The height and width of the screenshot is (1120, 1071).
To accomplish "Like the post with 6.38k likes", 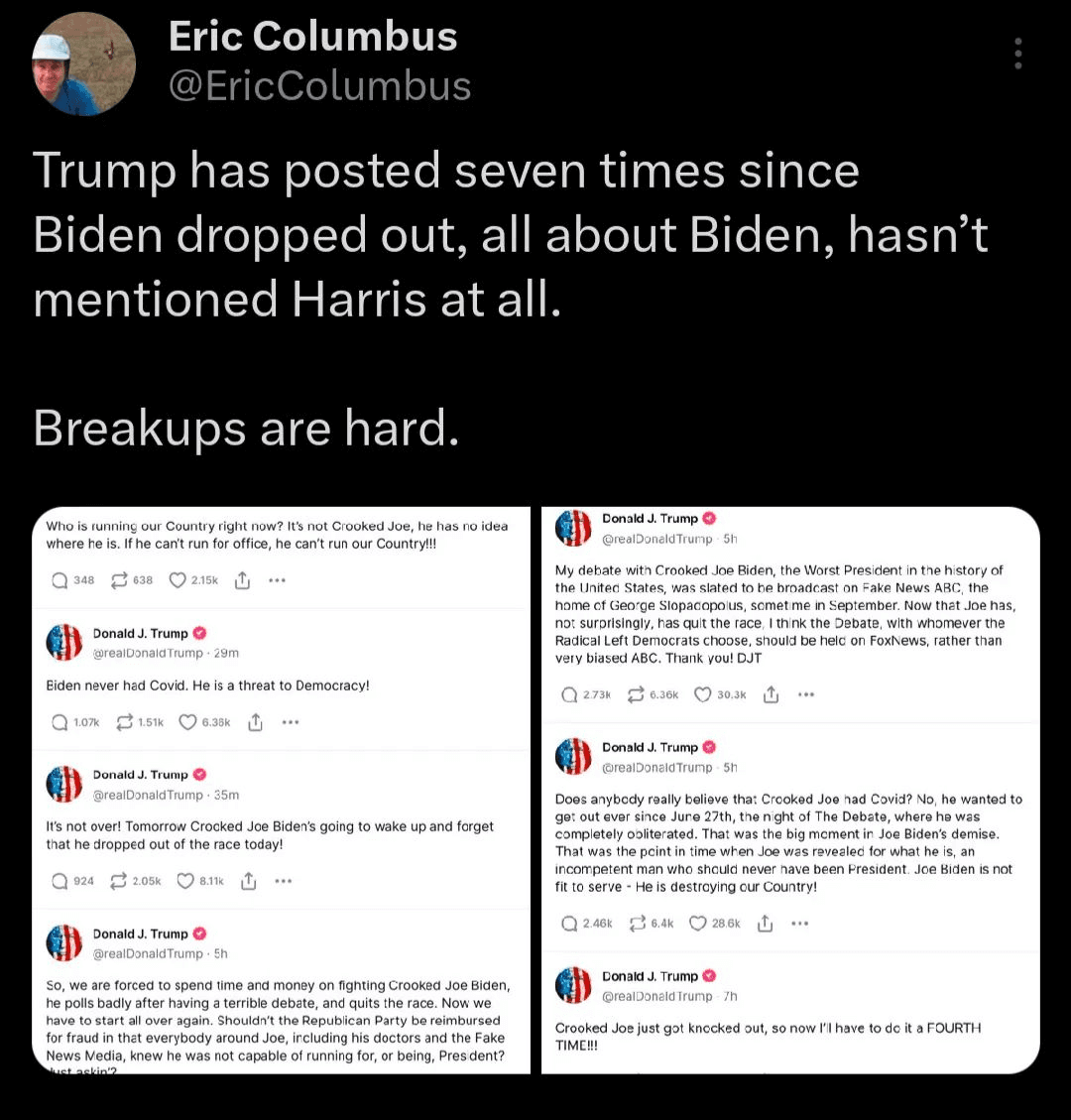I will click(x=187, y=722).
